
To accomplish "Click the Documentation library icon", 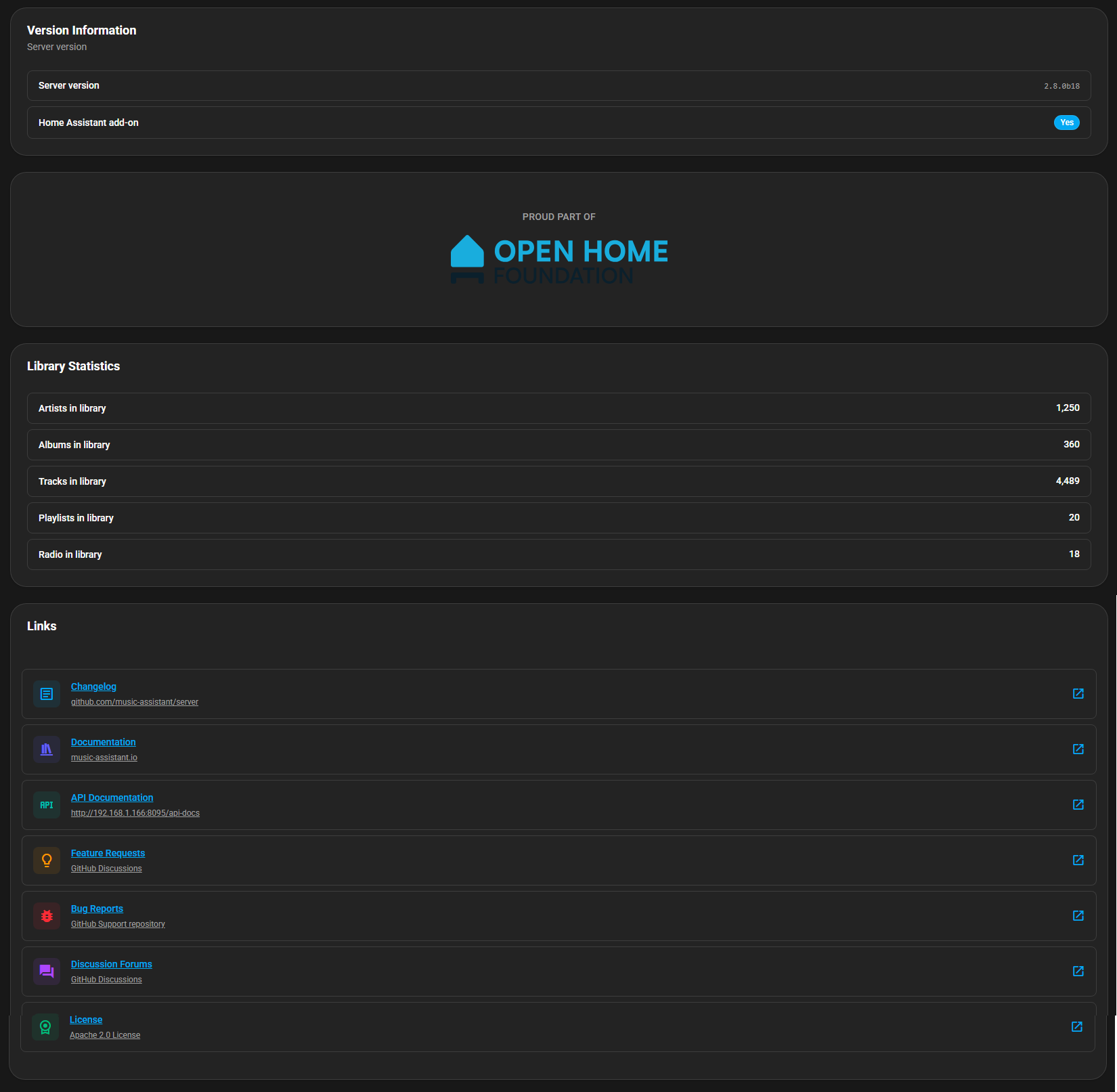I will pyautogui.click(x=46, y=749).
